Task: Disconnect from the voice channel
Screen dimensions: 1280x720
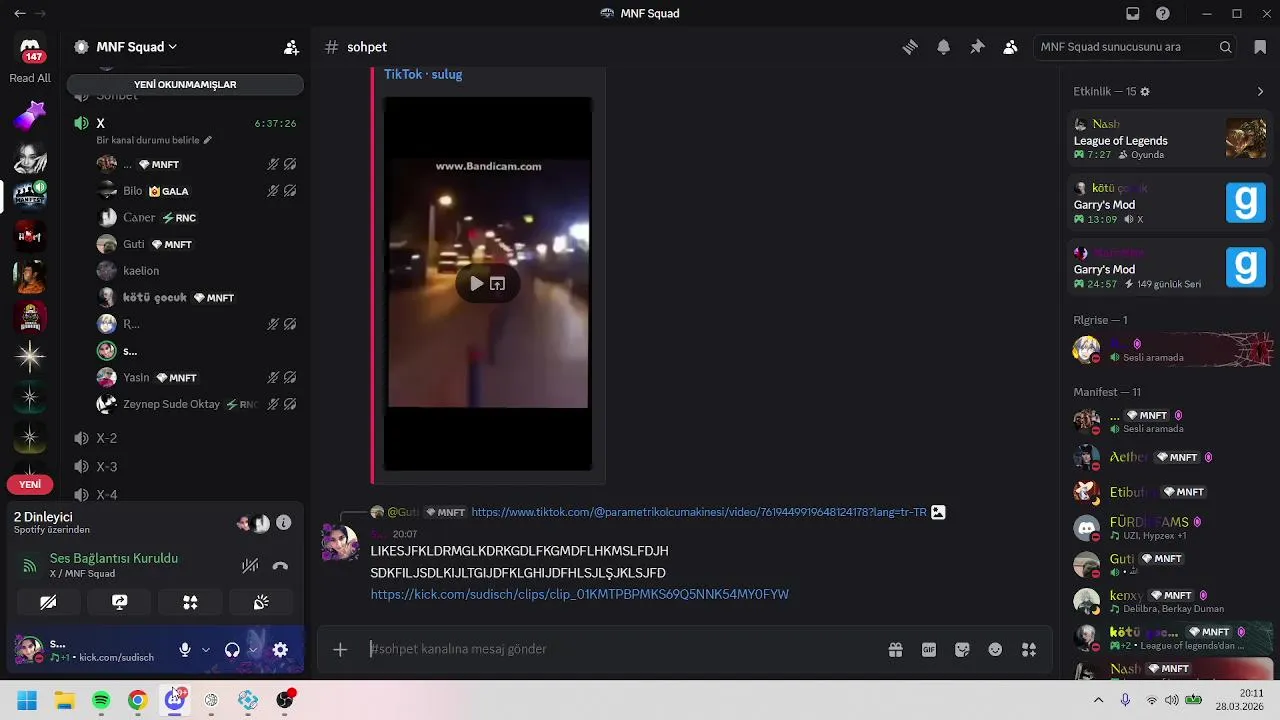Action: coord(280,566)
